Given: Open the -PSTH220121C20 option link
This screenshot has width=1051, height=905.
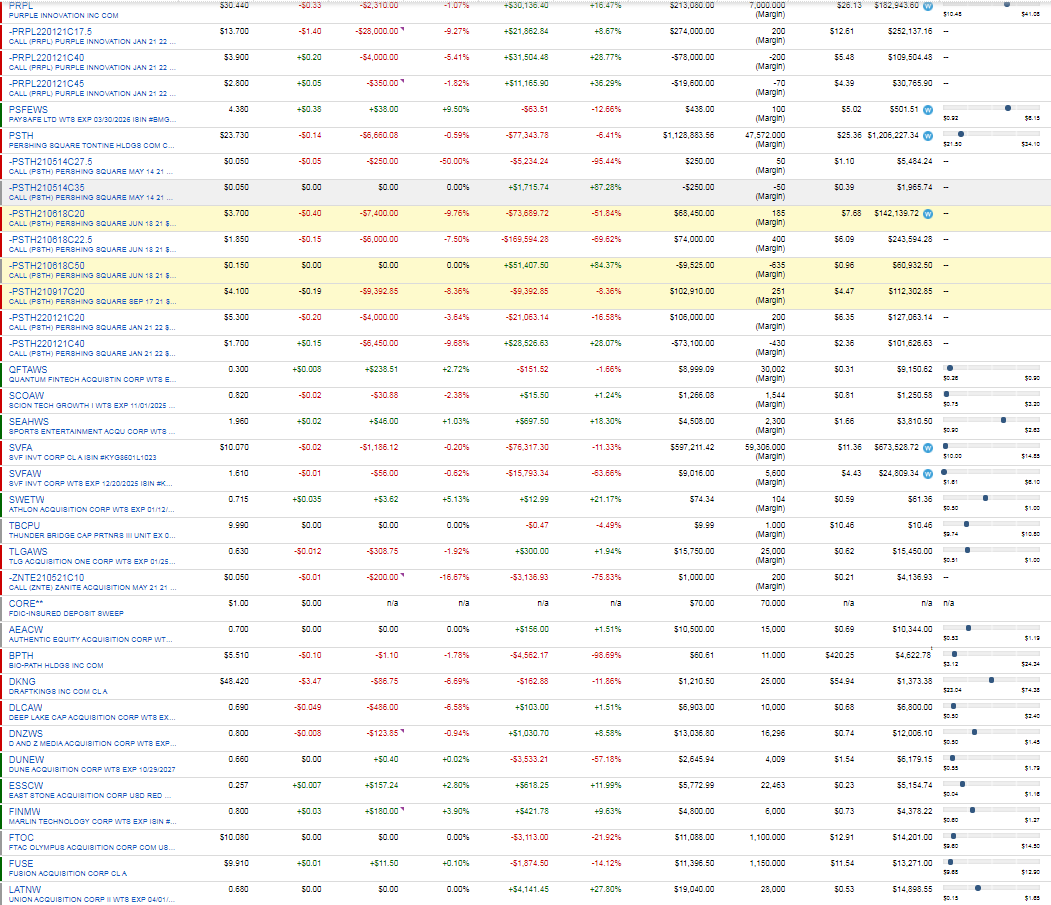Looking at the screenshot, I should (x=46, y=318).
